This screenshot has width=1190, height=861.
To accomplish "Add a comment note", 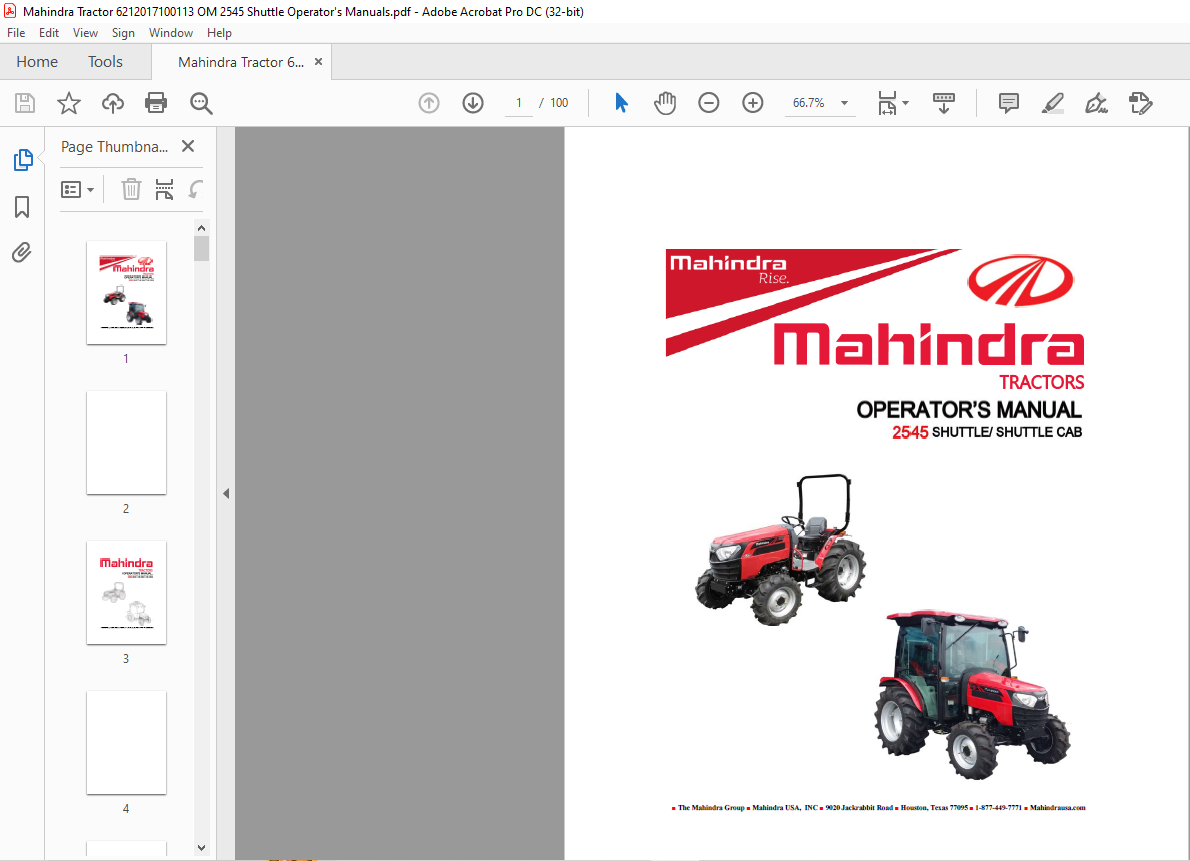I will (1009, 102).
